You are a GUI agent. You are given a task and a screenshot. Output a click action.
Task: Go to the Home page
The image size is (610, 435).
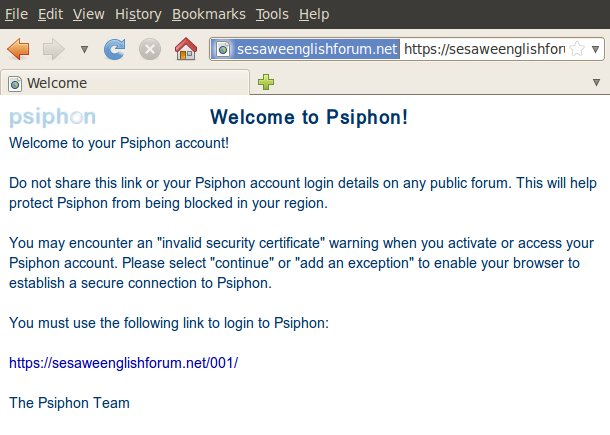pyautogui.click(x=185, y=49)
